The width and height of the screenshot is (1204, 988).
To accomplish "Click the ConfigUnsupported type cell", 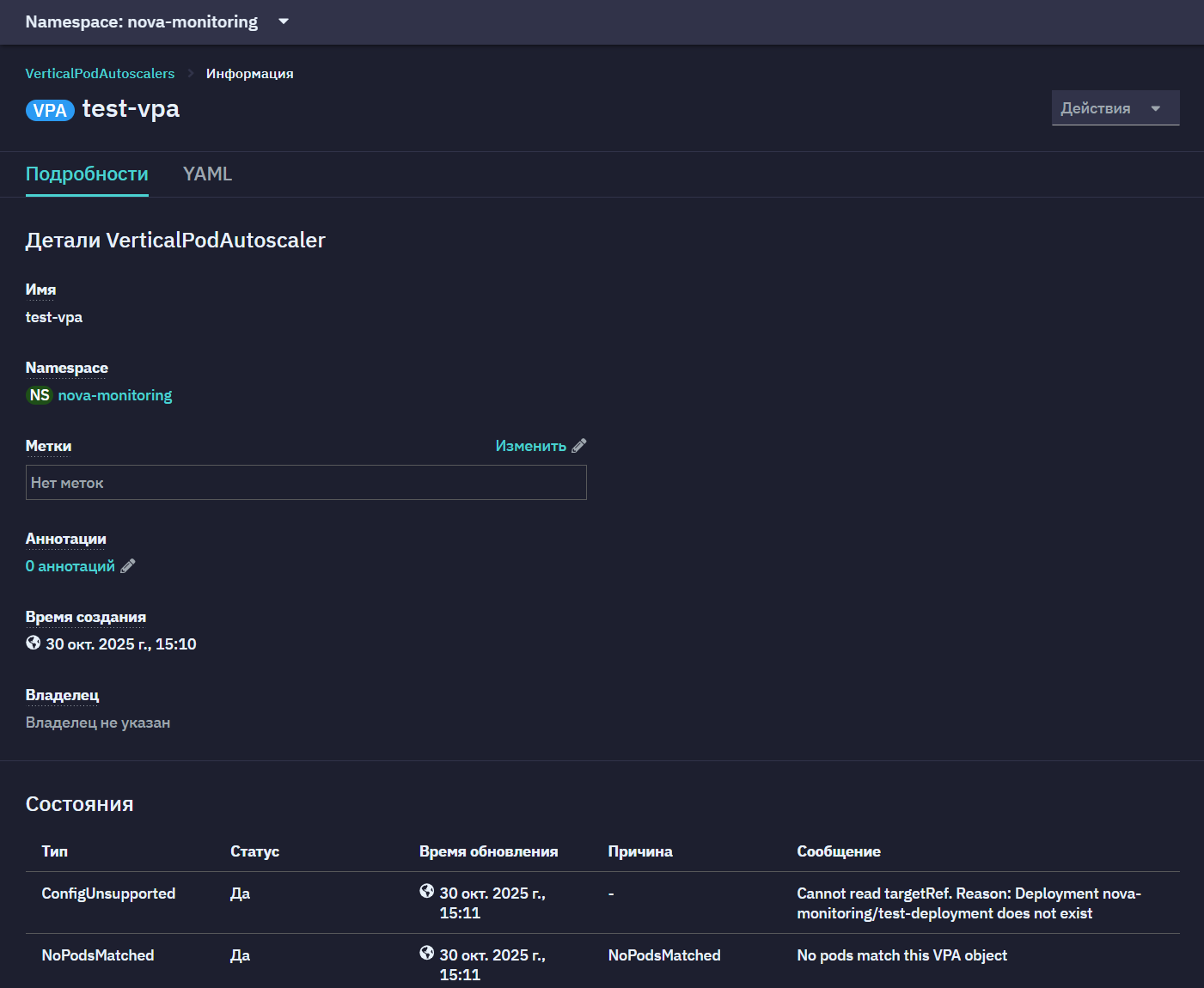I will (108, 893).
